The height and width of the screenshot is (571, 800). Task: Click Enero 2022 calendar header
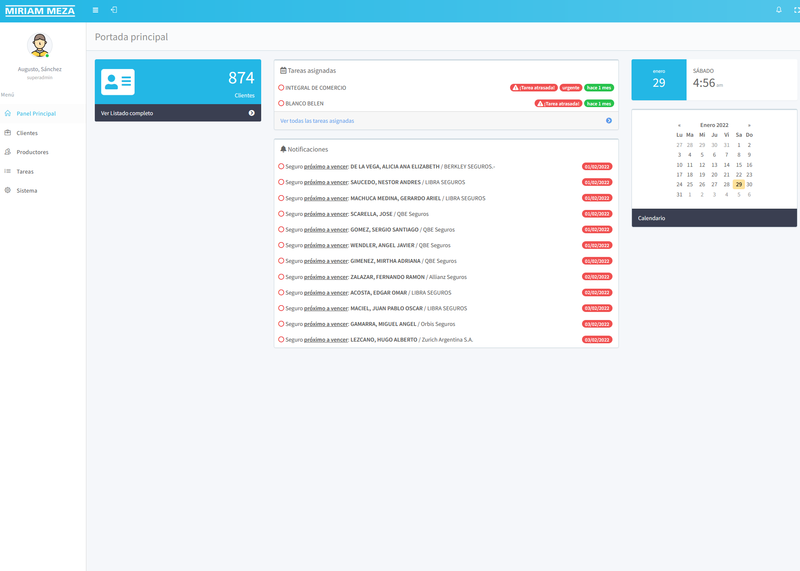(714, 125)
